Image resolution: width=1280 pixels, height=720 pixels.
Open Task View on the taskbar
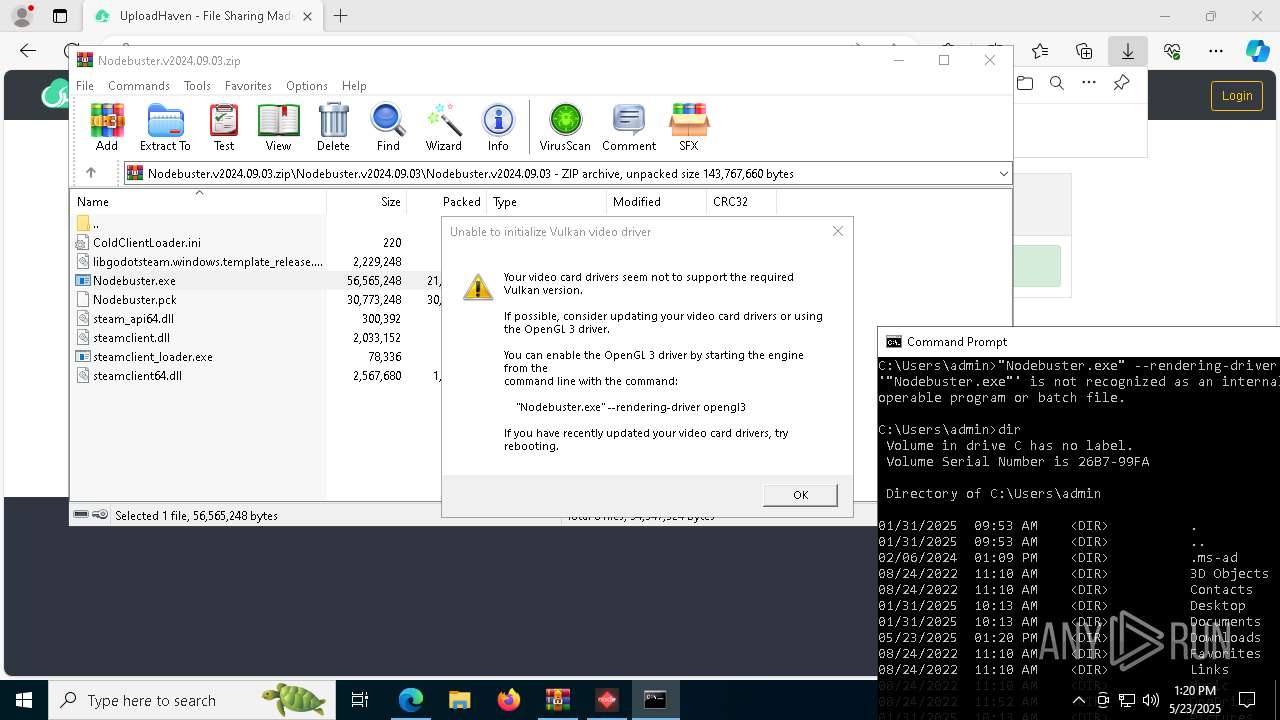click(360, 700)
